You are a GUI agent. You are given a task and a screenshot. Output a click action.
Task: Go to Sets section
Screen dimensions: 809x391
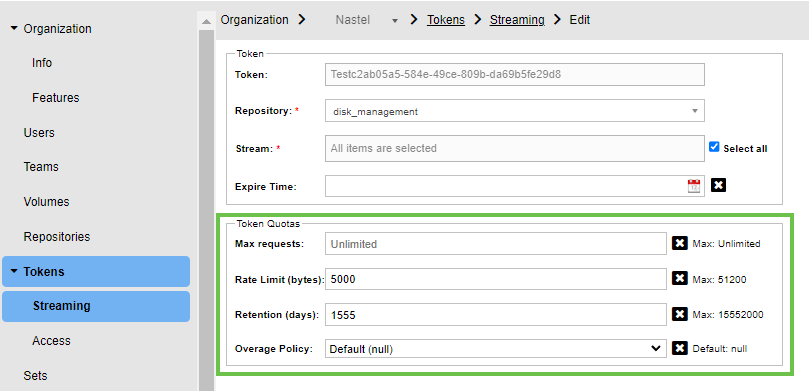36,376
